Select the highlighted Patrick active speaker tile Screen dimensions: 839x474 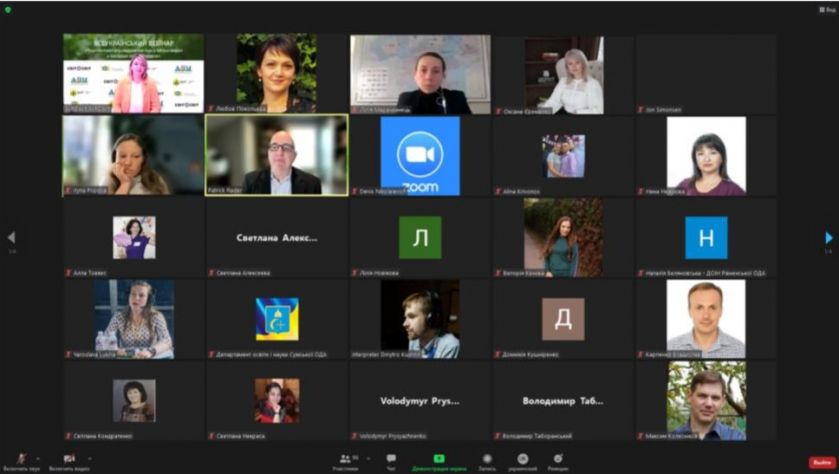click(277, 155)
